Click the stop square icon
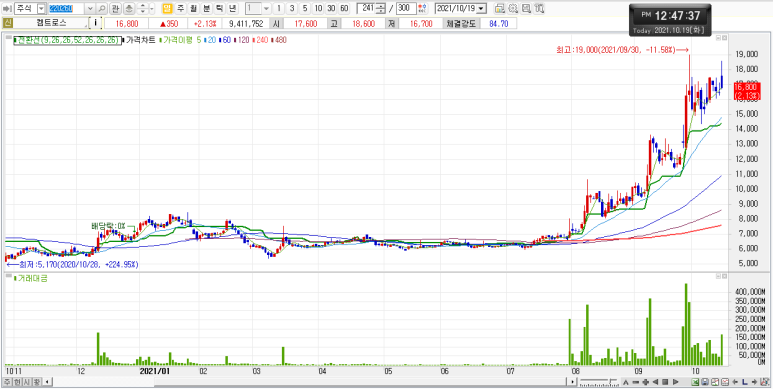The image size is (773, 389). coord(665,382)
